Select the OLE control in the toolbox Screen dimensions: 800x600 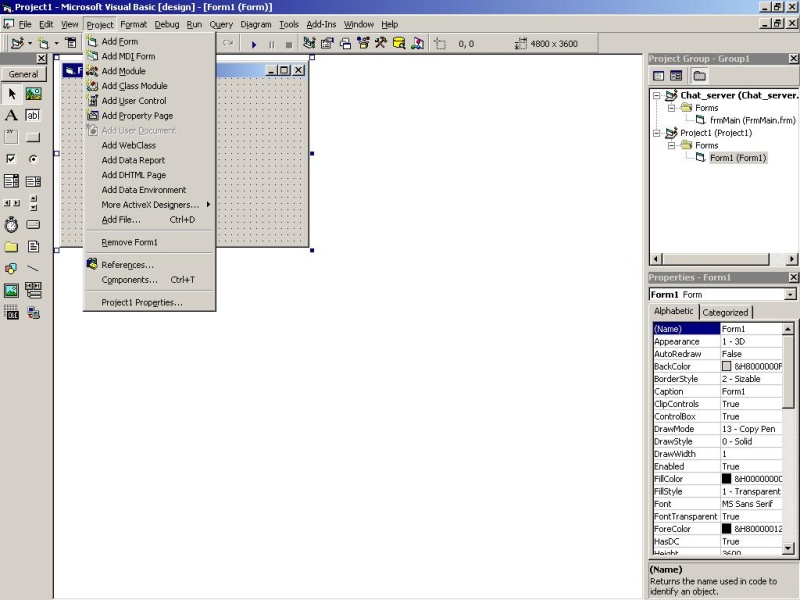[x=11, y=312]
